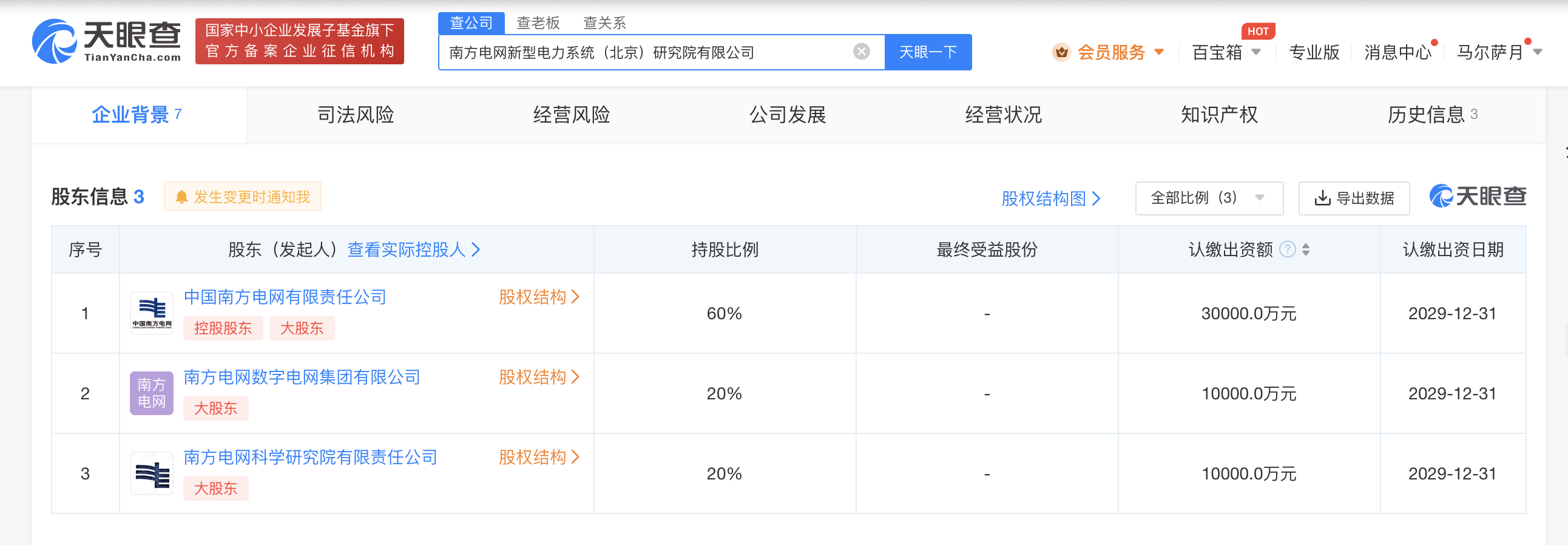Switch to the 司法风险 tab
This screenshot has height=545, width=1568.
click(x=356, y=115)
